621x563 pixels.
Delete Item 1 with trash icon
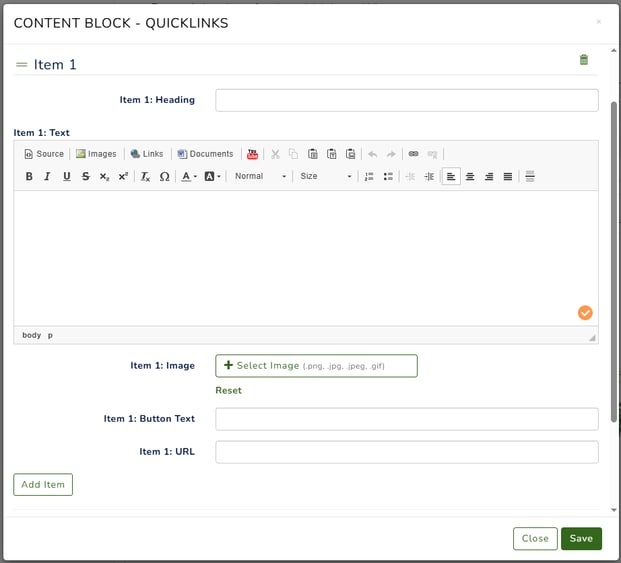pos(583,60)
